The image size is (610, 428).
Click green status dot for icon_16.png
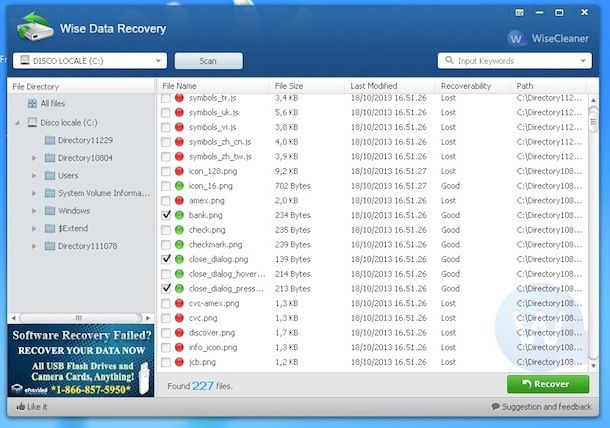coord(179,186)
